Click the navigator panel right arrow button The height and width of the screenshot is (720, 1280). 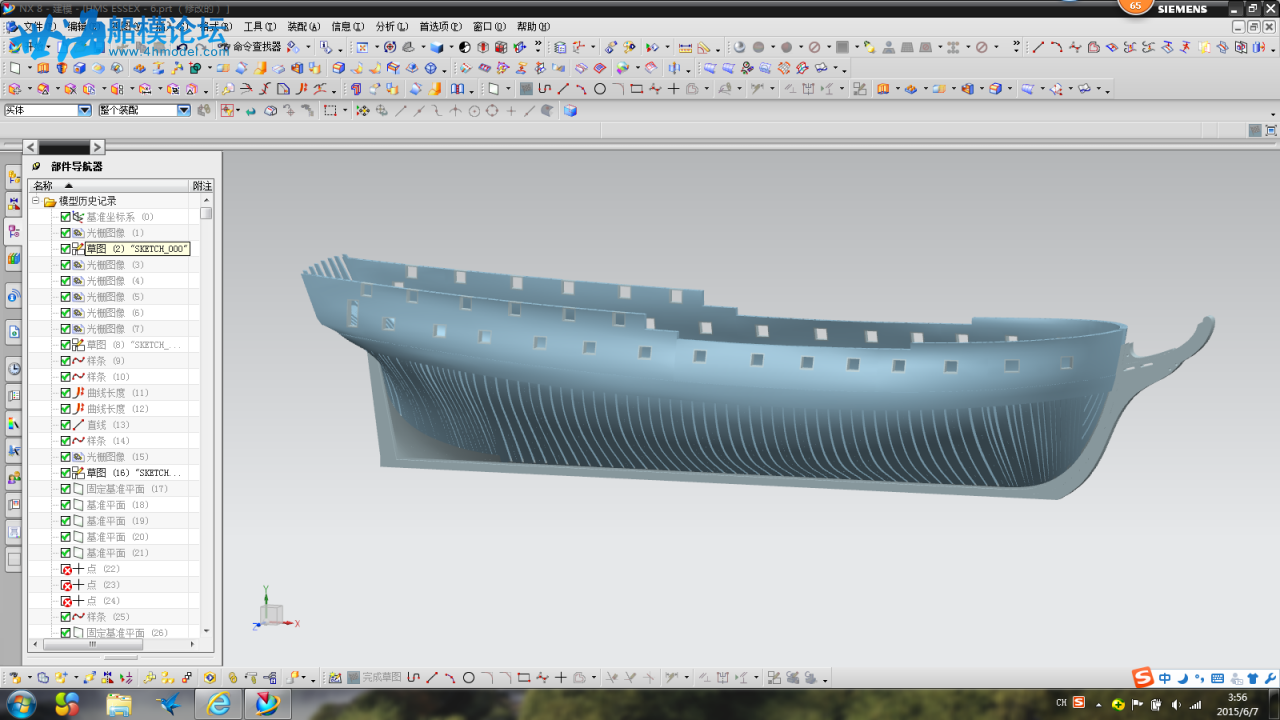point(97,147)
